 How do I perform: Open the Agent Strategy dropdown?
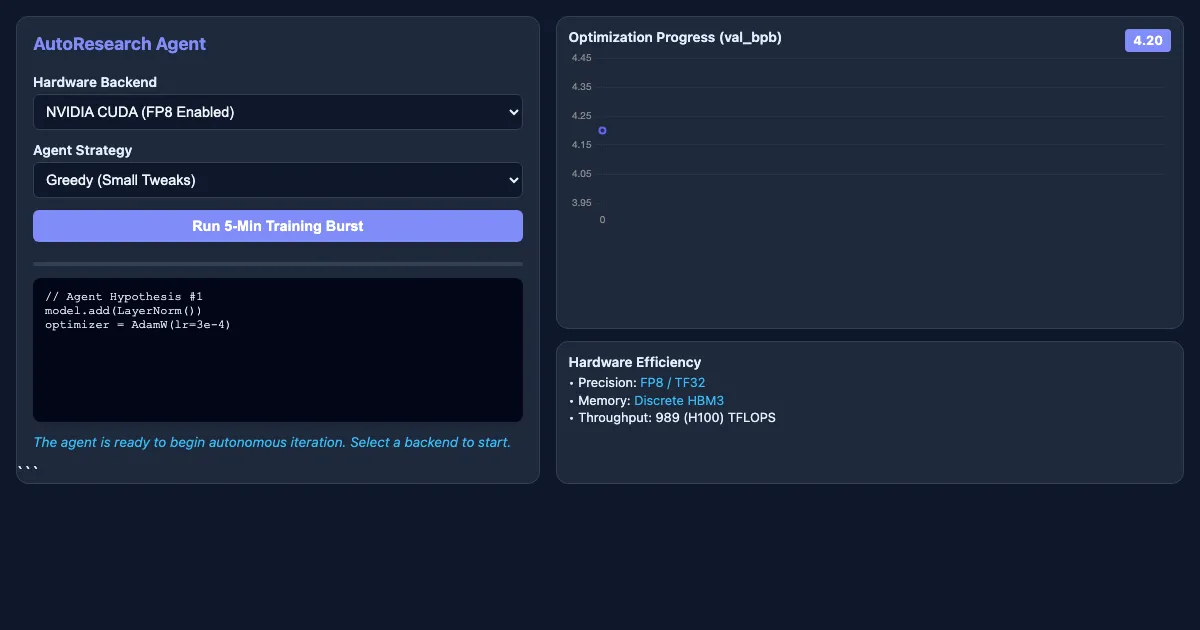278,180
